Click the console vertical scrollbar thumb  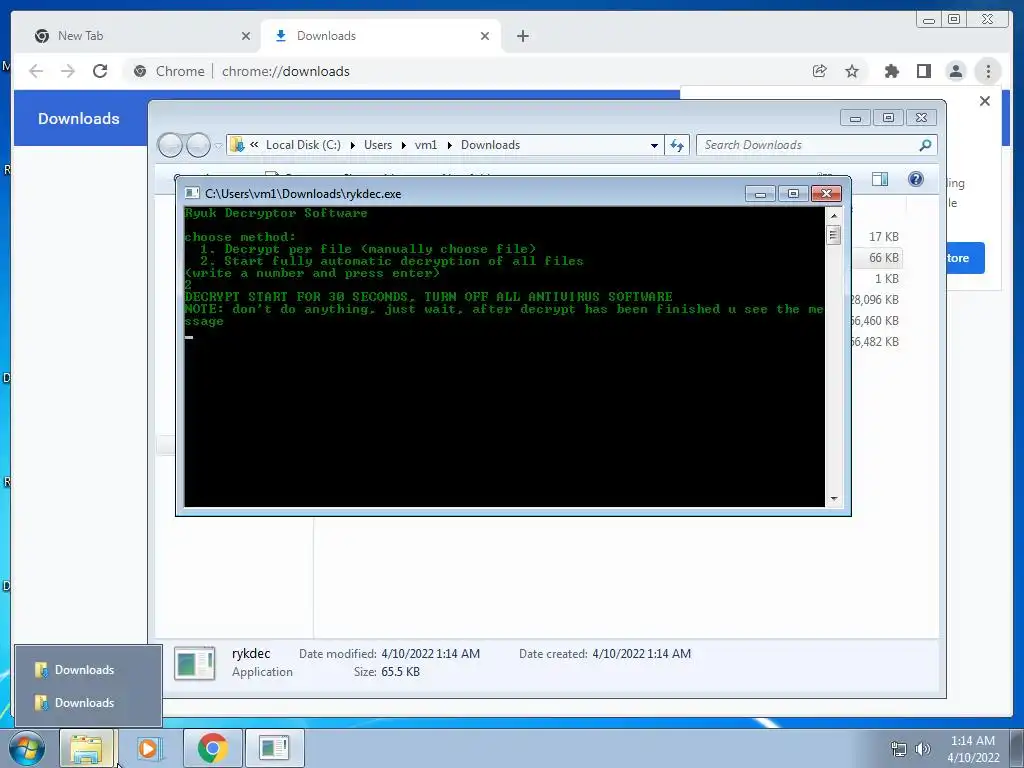(833, 234)
